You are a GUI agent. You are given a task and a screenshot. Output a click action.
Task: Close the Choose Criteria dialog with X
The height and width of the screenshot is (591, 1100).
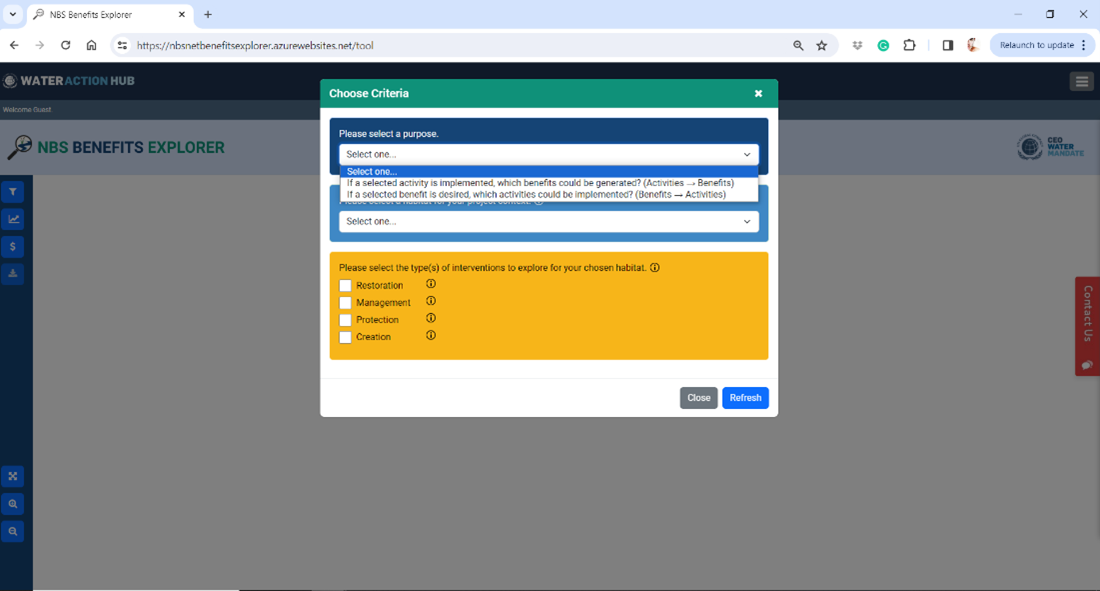tap(758, 93)
